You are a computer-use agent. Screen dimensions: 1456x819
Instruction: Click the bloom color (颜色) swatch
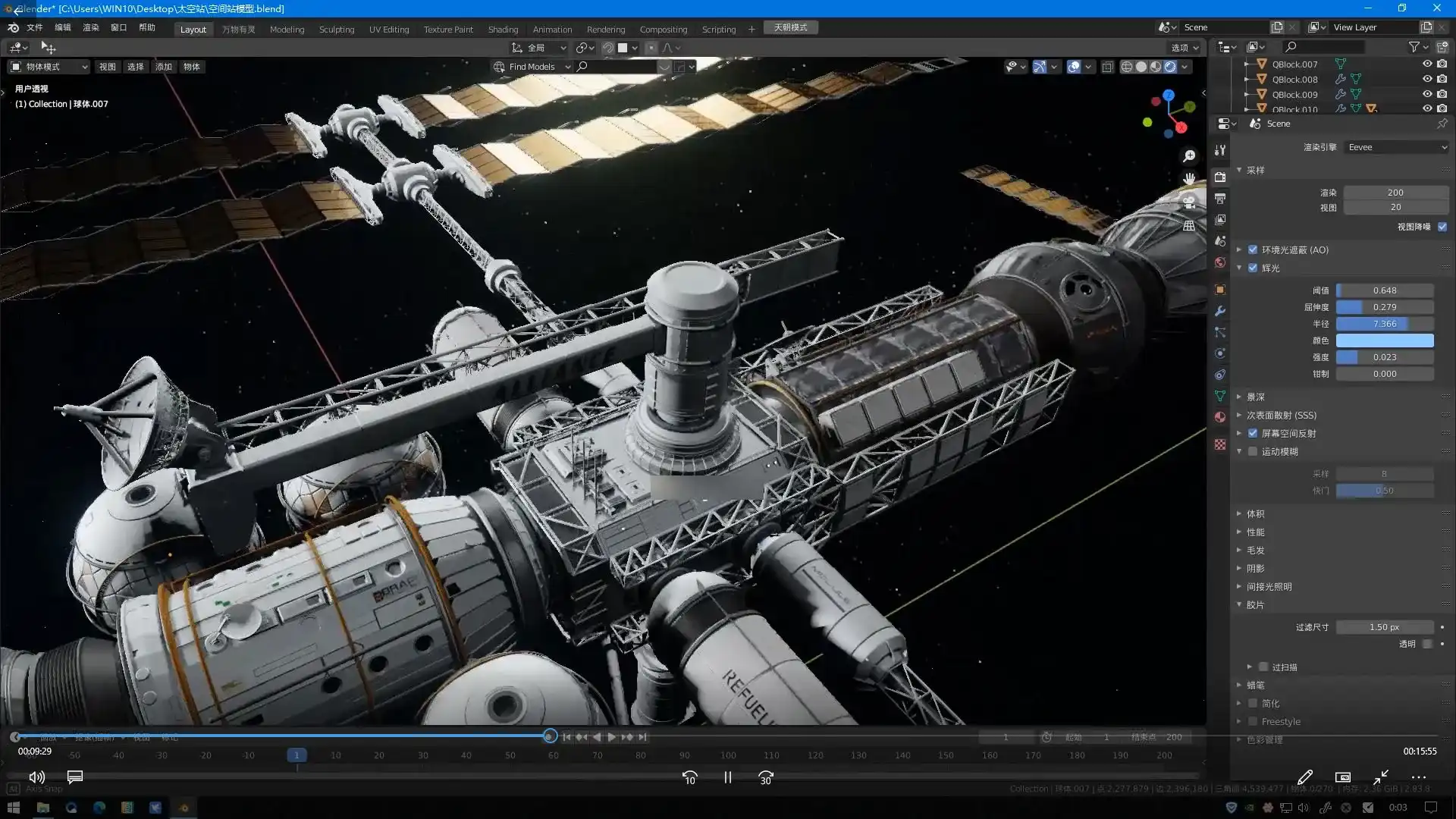1384,340
